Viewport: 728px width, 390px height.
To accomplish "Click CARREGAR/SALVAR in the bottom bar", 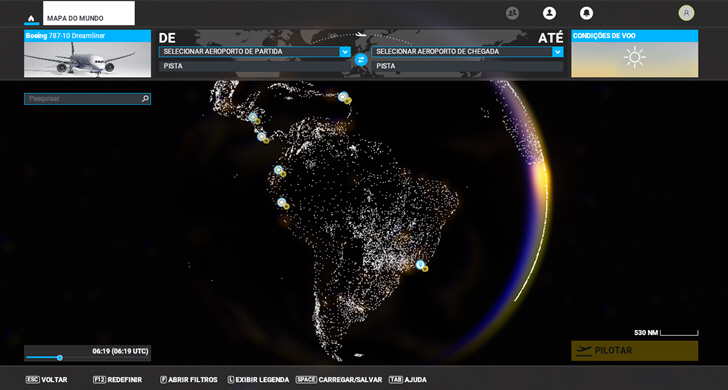I will [339, 380].
